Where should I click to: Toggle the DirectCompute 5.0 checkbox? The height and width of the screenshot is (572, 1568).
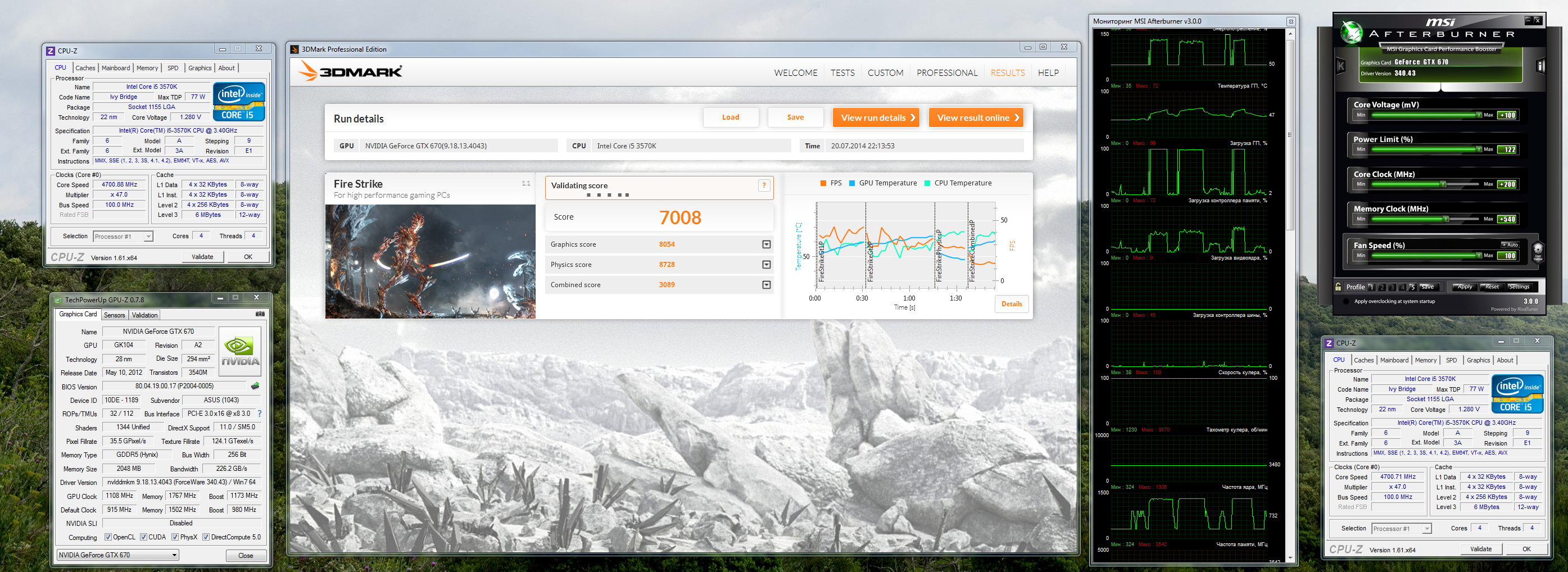click(206, 537)
